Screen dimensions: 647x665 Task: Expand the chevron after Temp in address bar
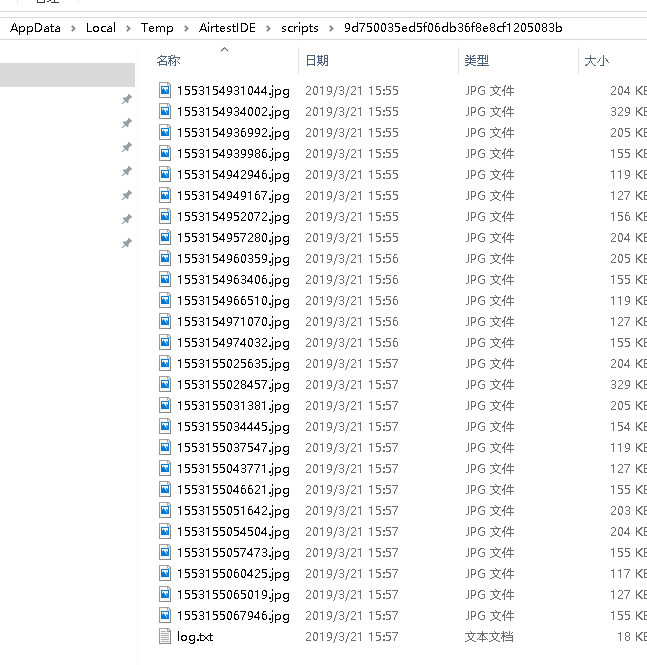click(x=186, y=28)
